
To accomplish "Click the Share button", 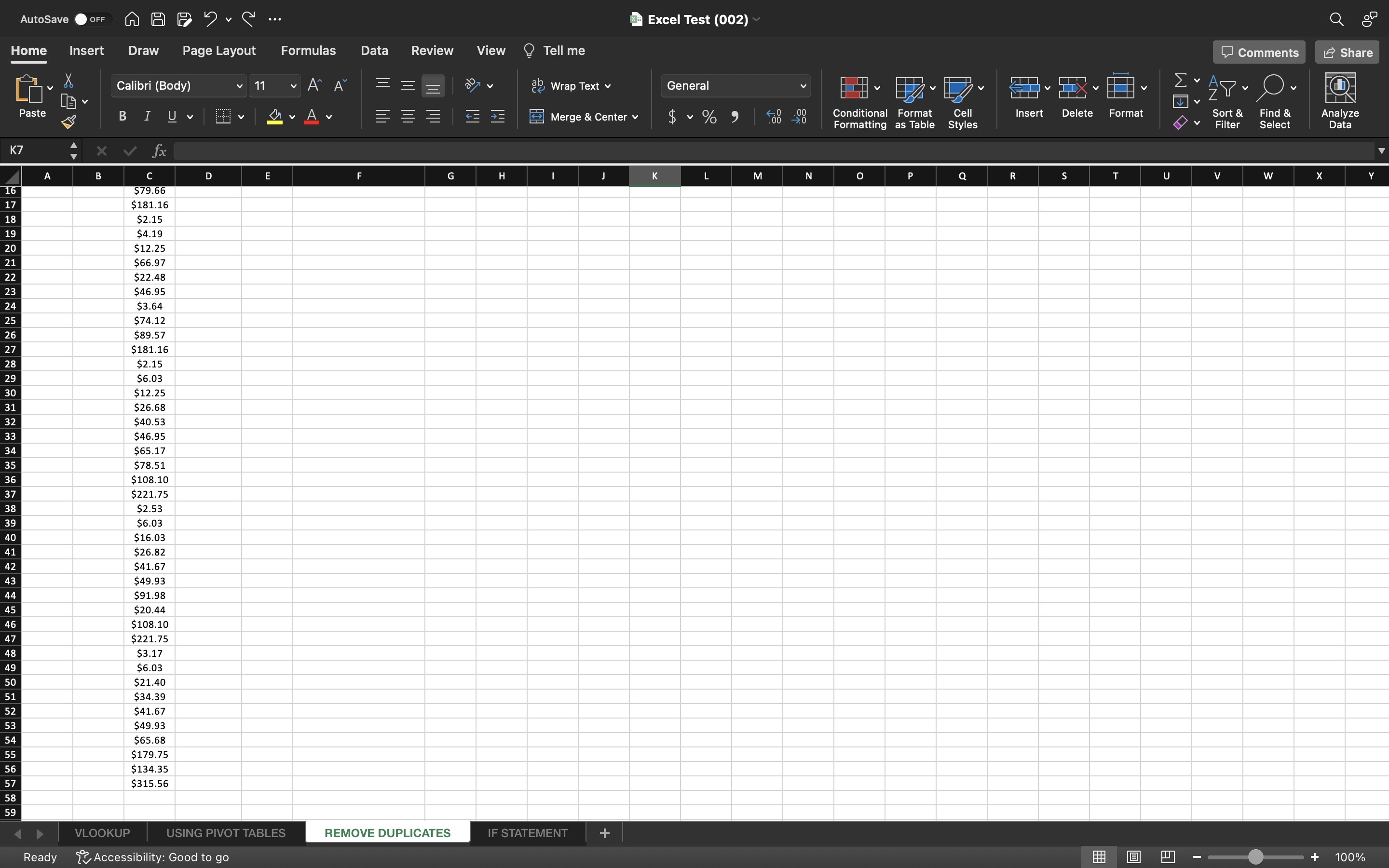I will (x=1347, y=52).
